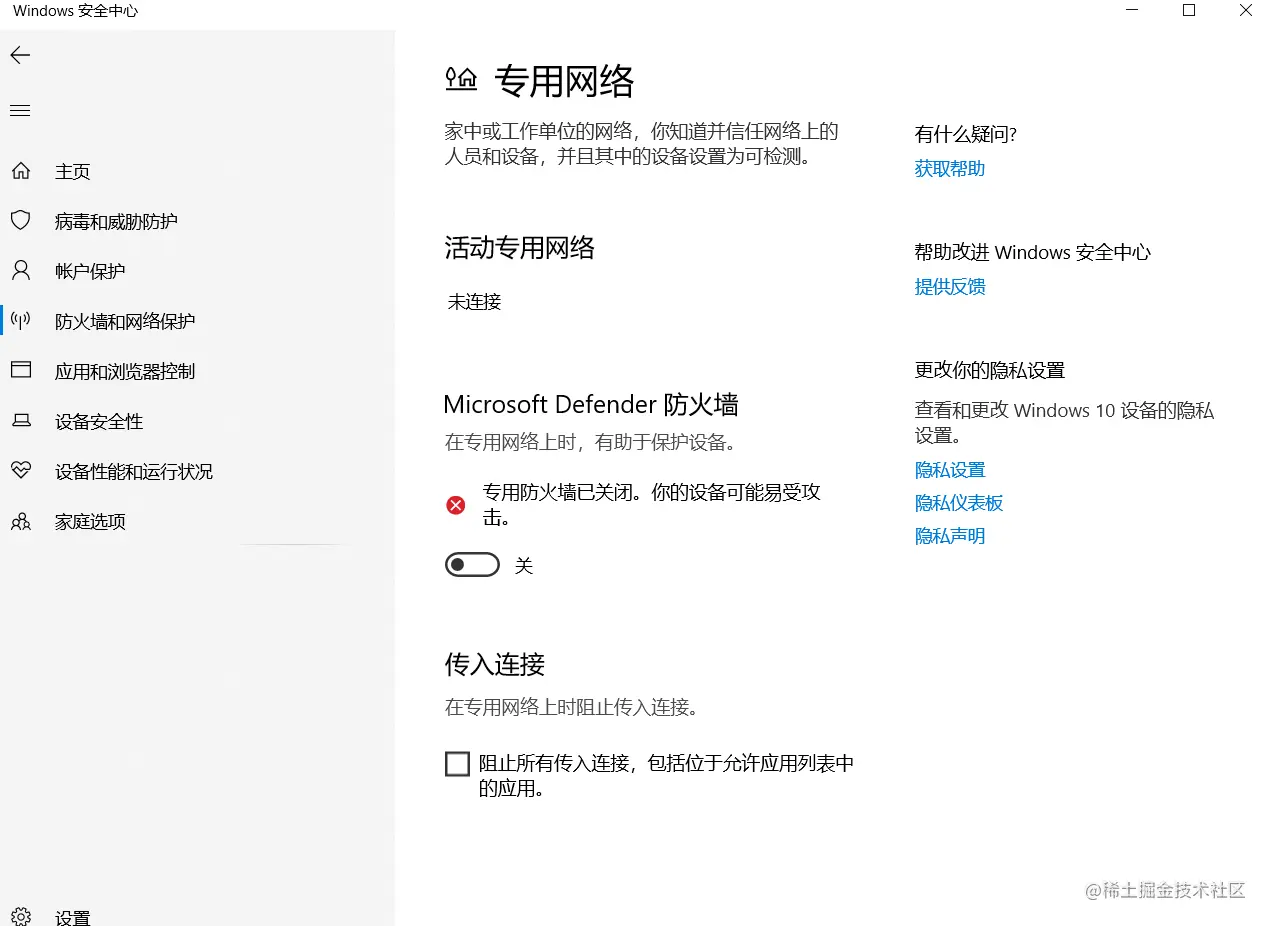
Task: Click 帮助改进 Windows 安全中心 heading
Action: point(1033,252)
